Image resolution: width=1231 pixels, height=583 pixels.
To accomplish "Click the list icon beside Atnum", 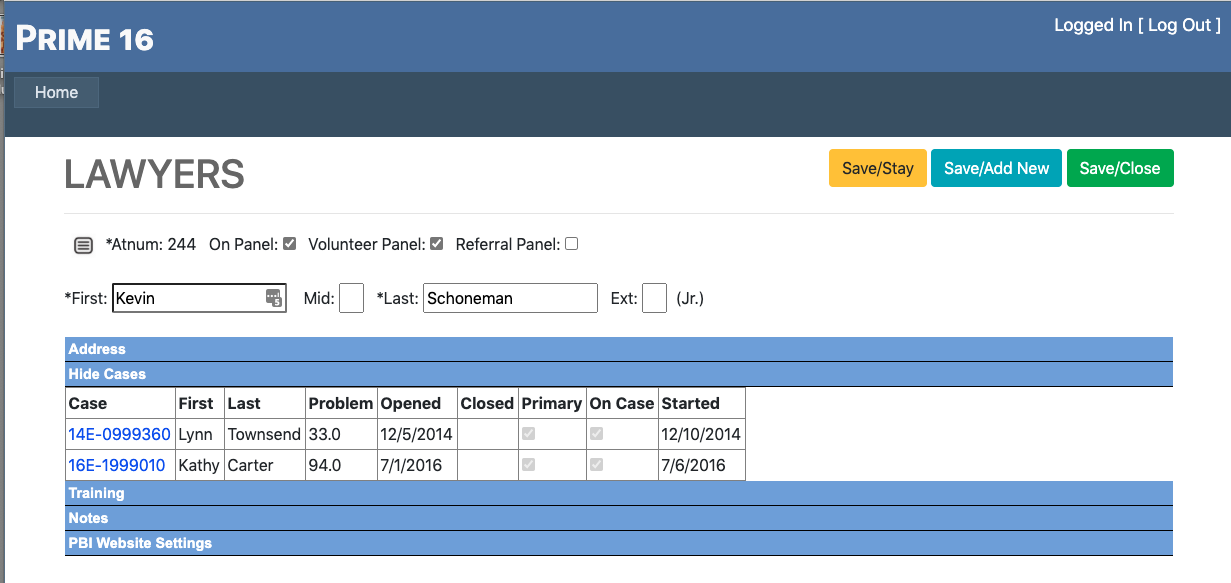I will pos(84,245).
